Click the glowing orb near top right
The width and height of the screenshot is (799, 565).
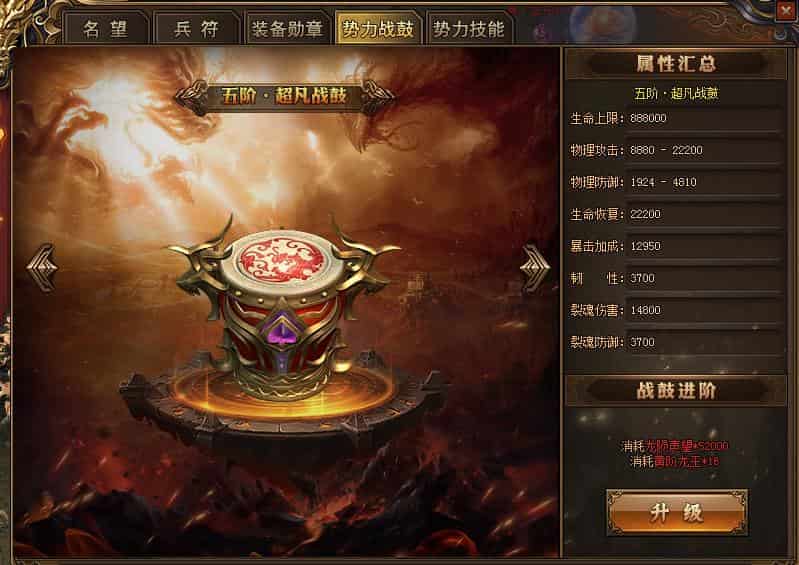pyautogui.click(x=602, y=23)
